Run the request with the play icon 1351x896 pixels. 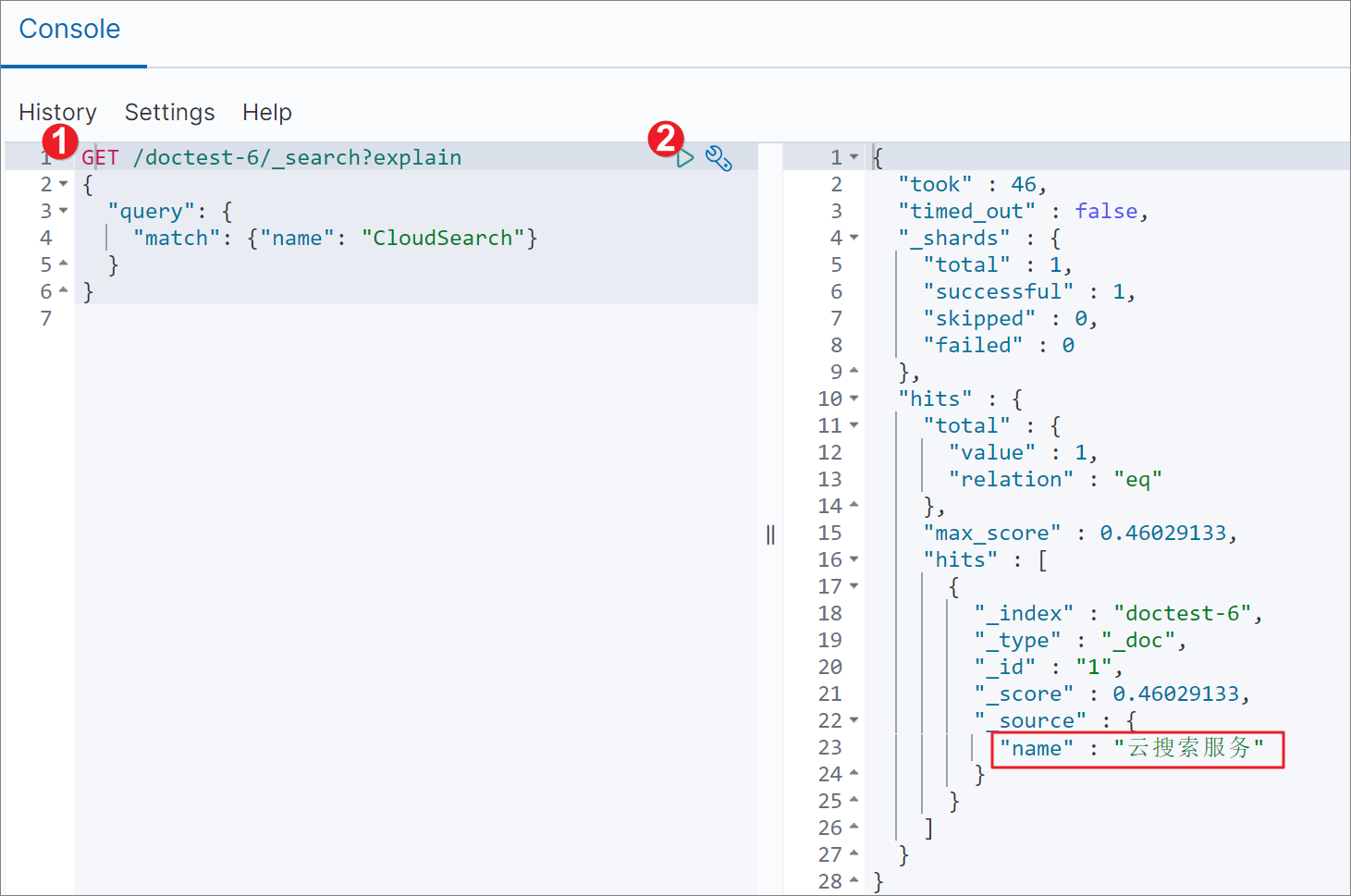(685, 158)
